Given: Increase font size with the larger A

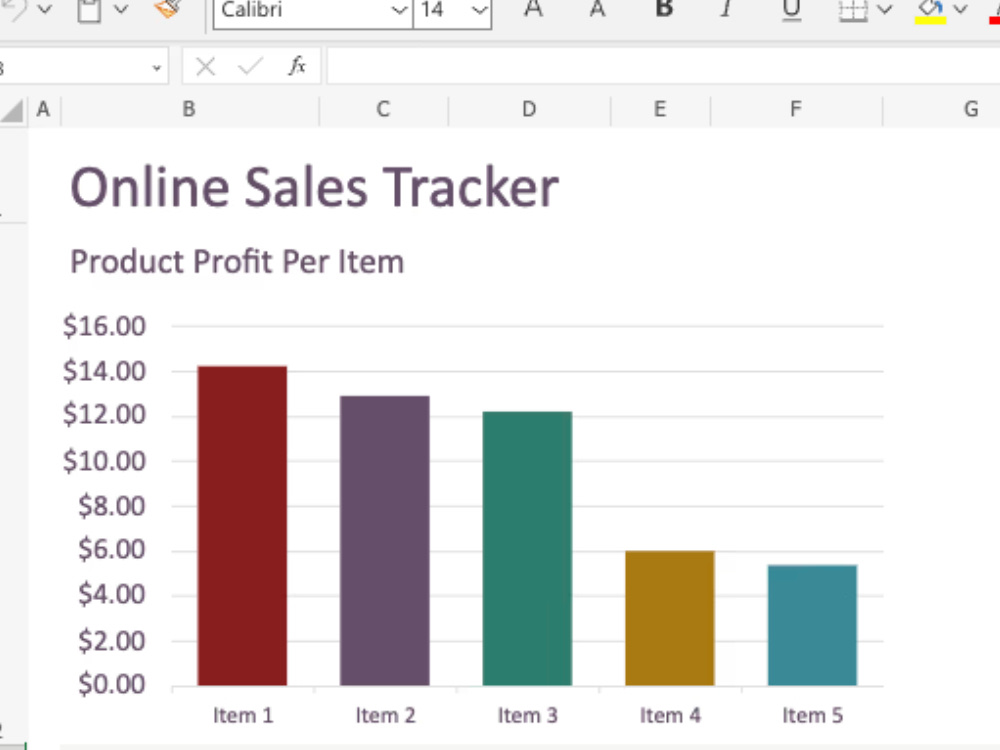Looking at the screenshot, I should point(533,9).
